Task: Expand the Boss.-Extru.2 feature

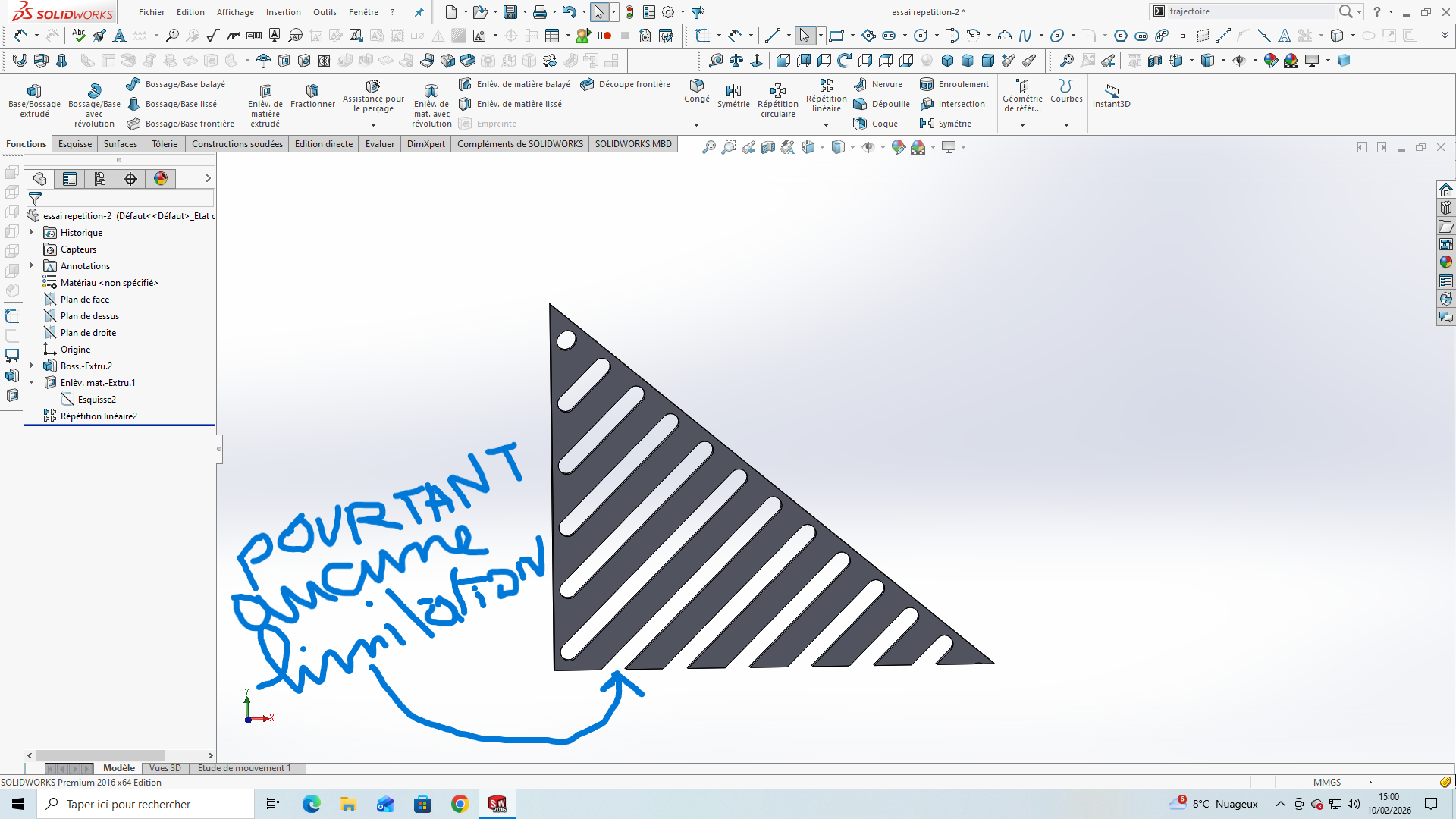Action: [x=32, y=366]
